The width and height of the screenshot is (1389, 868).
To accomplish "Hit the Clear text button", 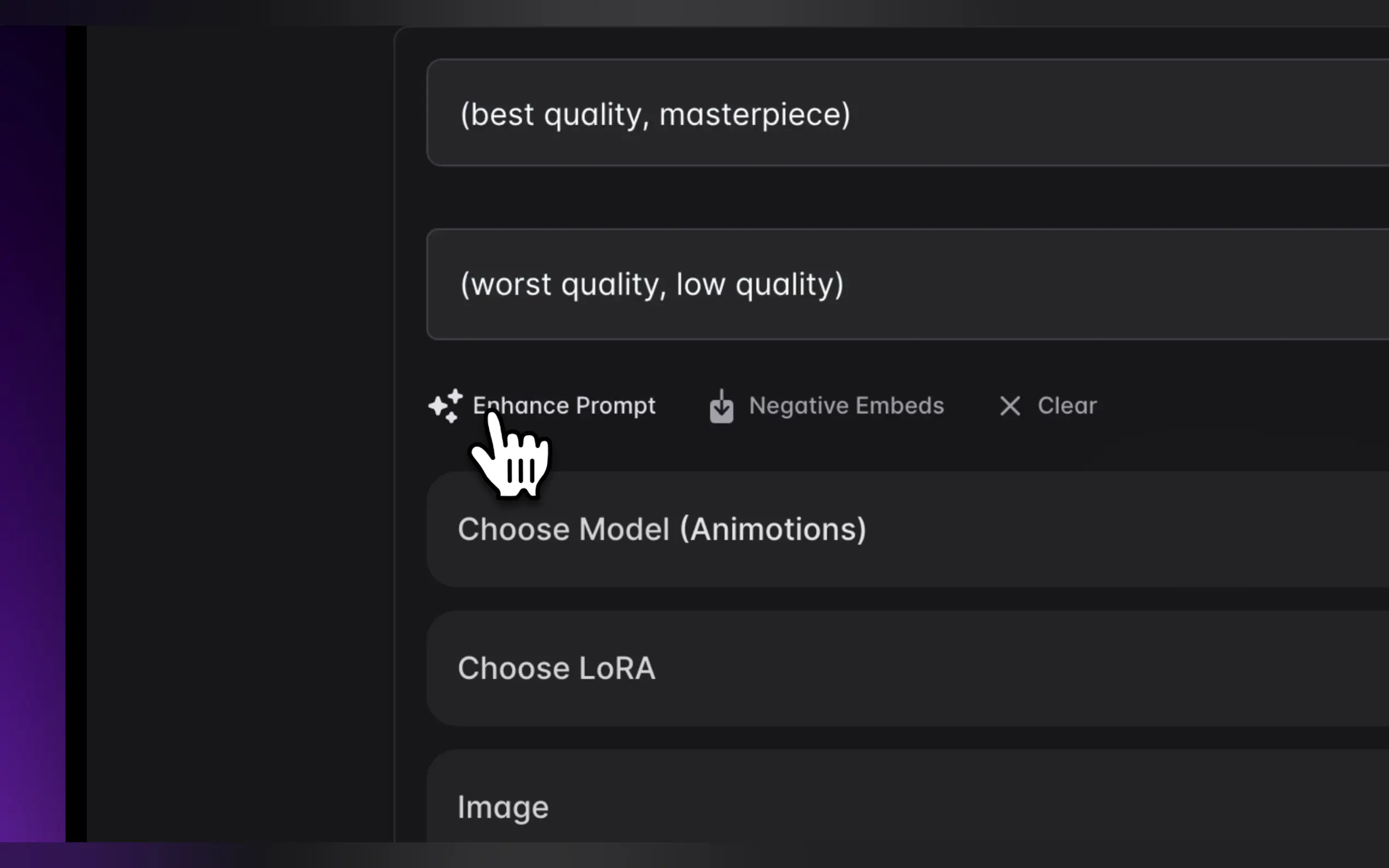I will (1067, 406).
